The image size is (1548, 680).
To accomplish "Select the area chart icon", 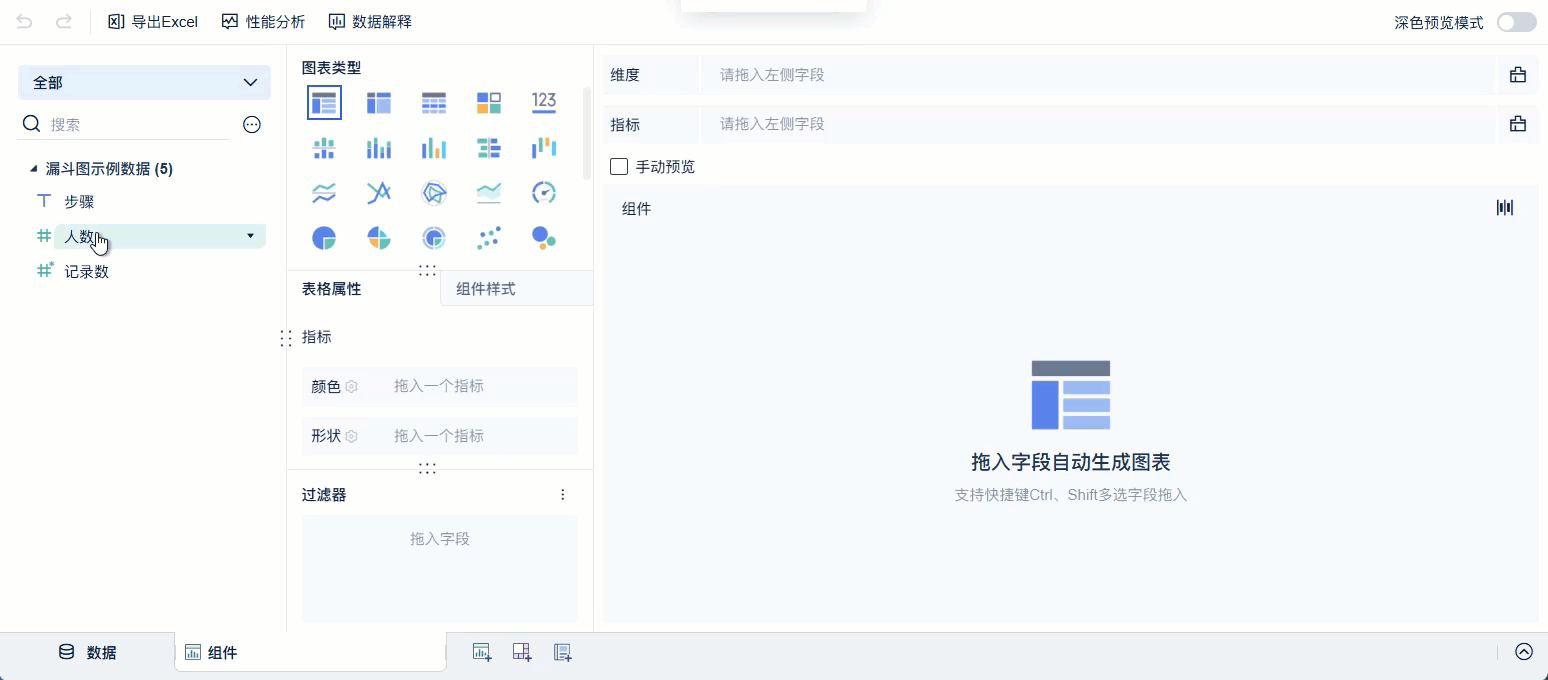I will [489, 193].
